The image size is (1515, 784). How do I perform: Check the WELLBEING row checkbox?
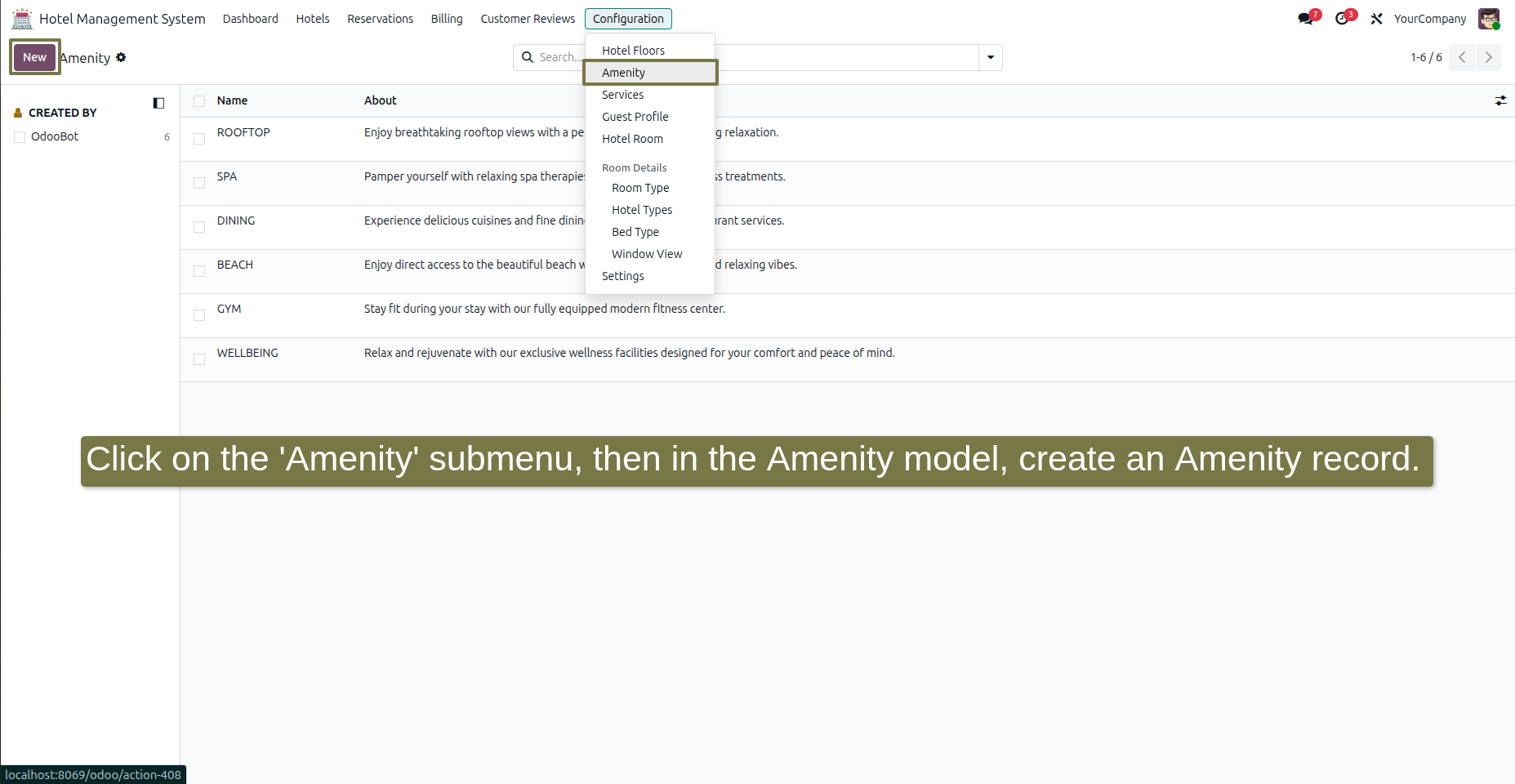tap(199, 359)
